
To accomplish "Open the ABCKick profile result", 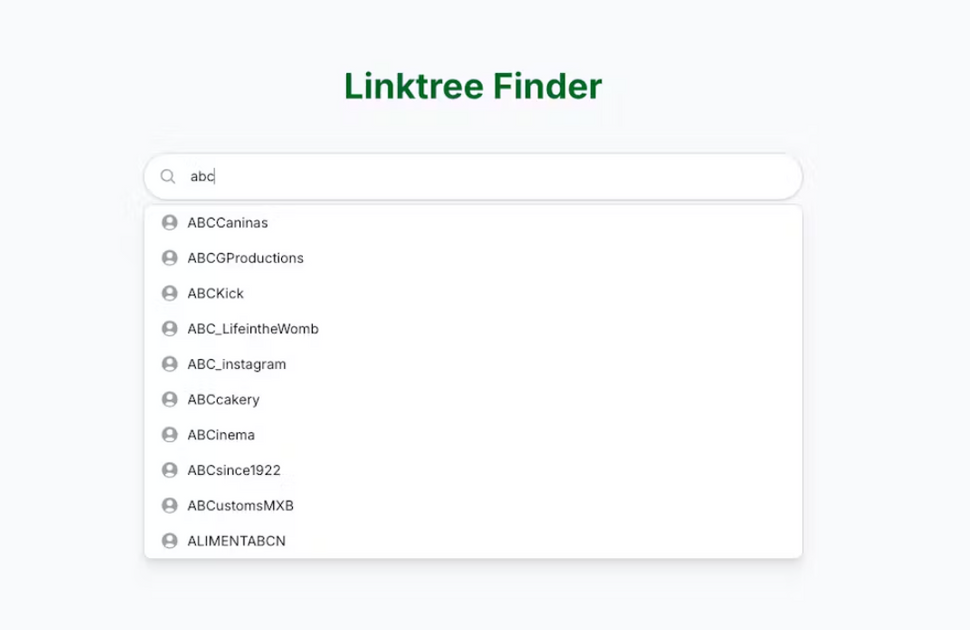I will click(x=216, y=293).
